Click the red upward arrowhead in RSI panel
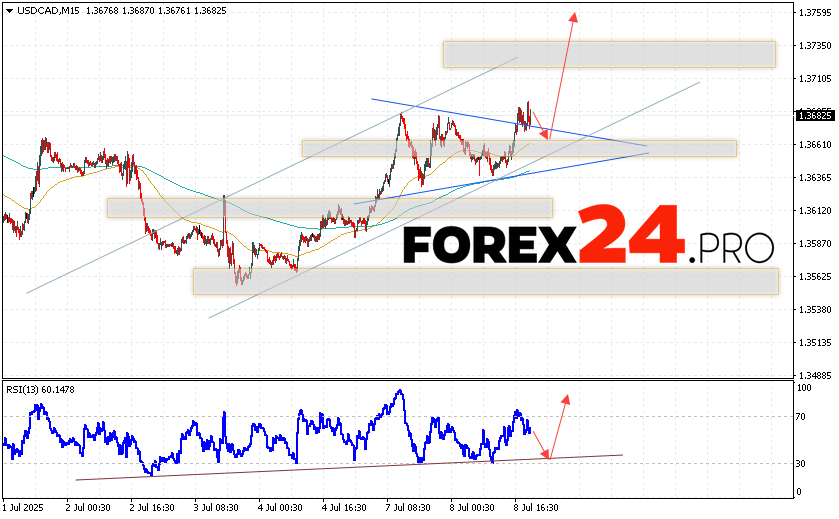839x519 pixels. (x=566, y=399)
